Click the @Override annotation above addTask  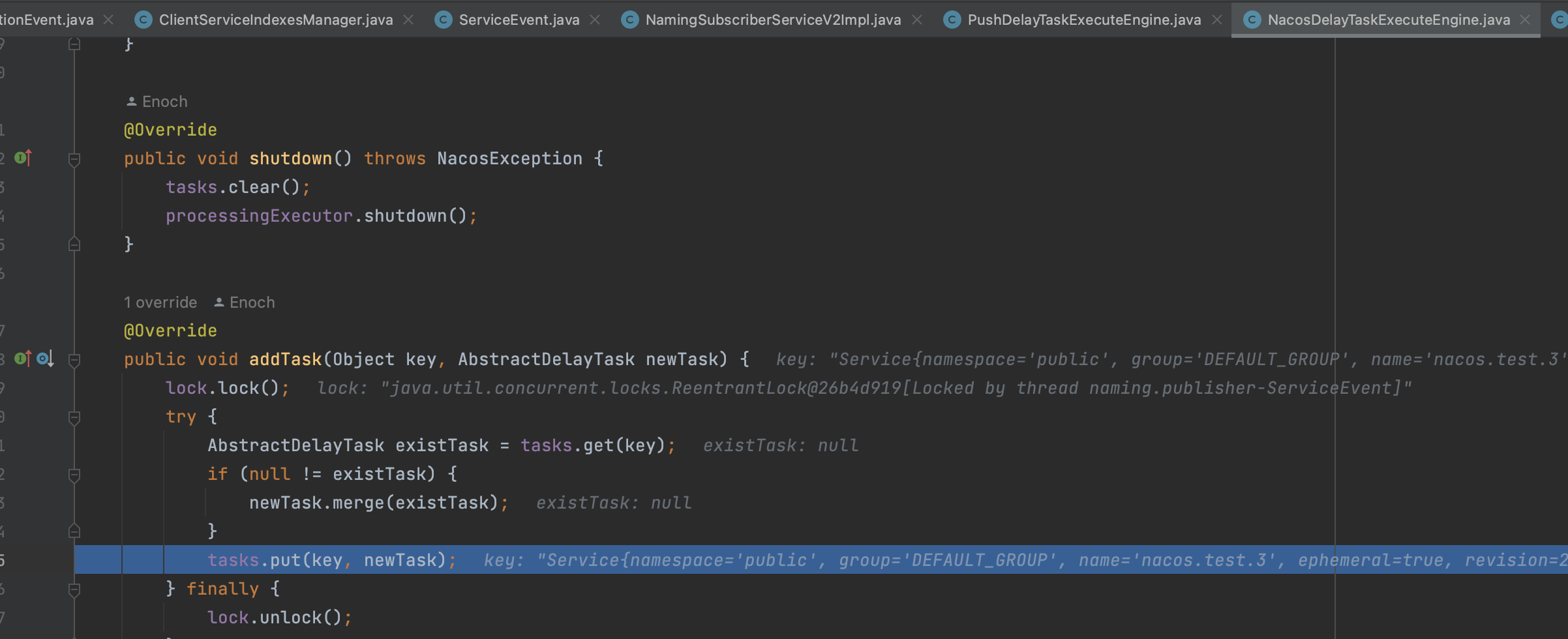(170, 331)
